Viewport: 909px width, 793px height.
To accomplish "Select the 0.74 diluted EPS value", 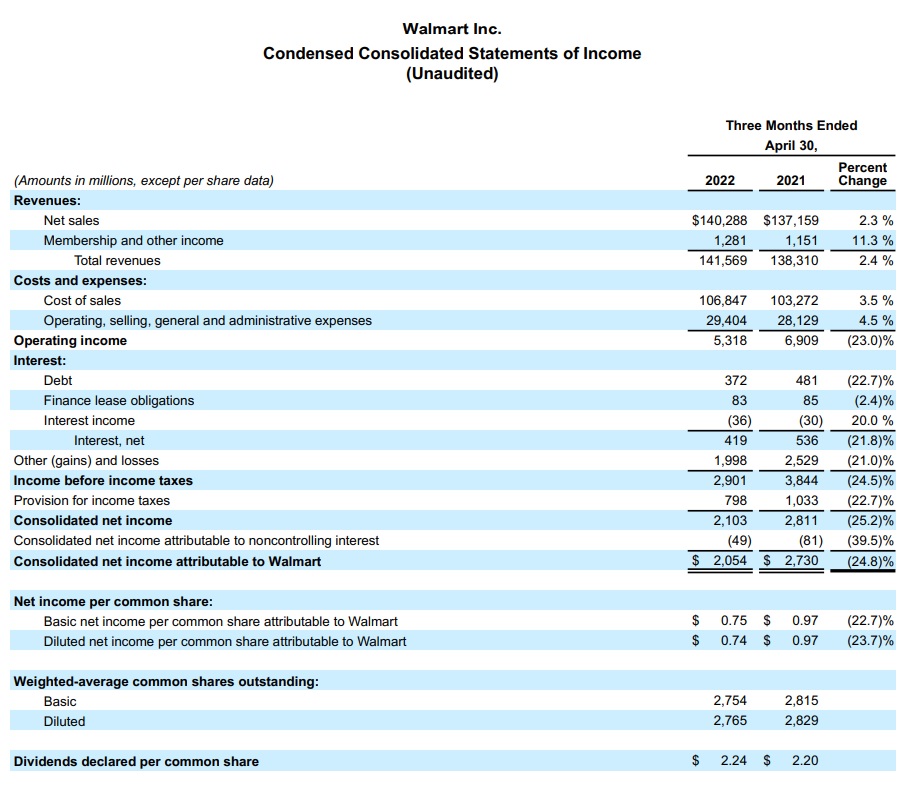I will point(734,641).
